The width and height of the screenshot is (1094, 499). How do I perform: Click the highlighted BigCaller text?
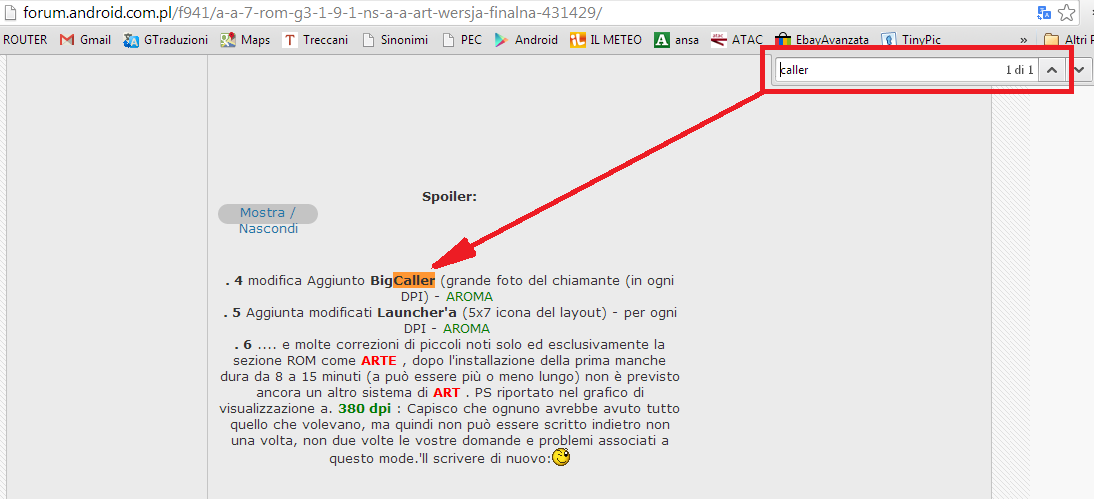point(403,281)
